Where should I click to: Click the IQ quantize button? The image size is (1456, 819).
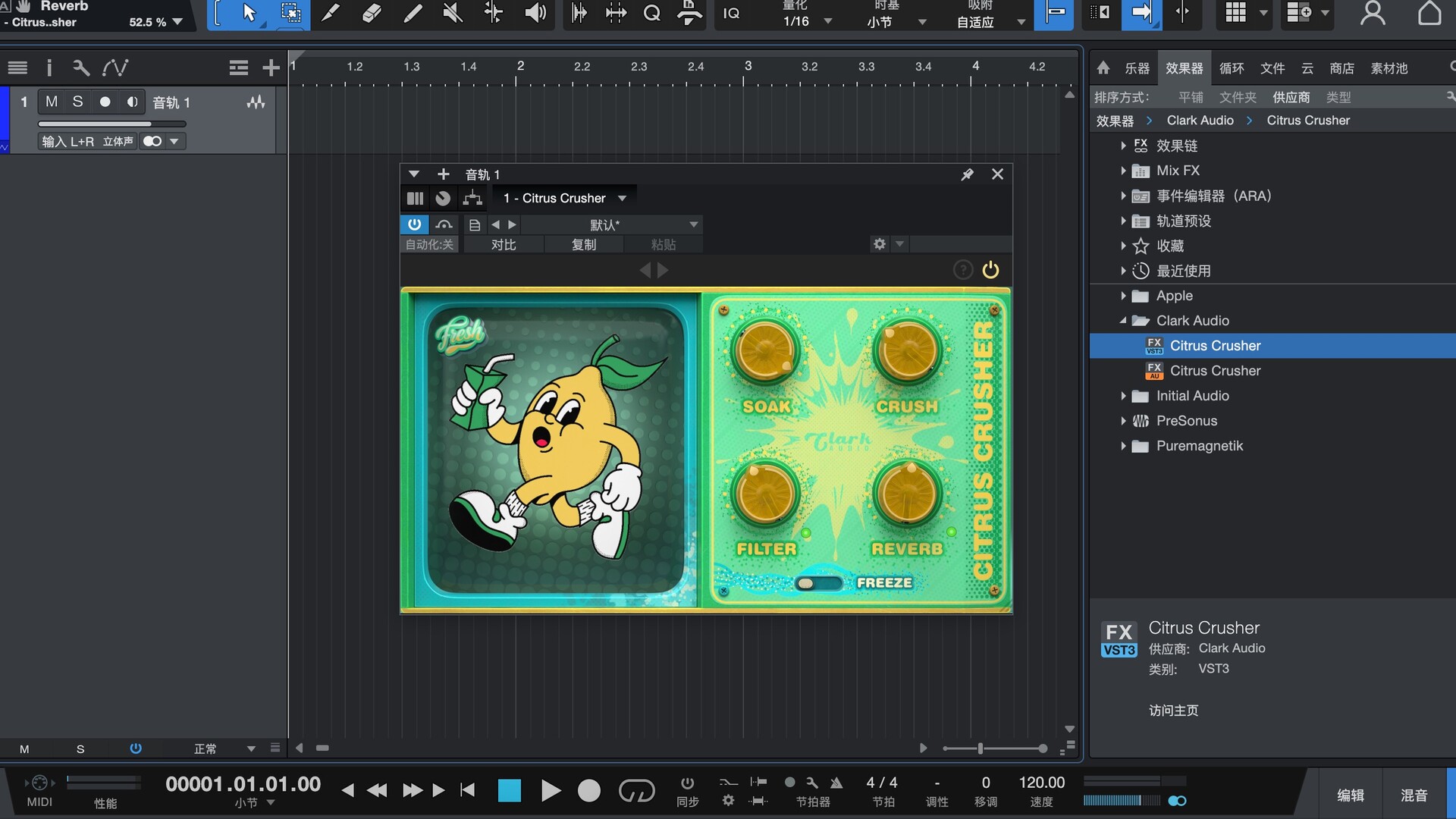point(731,13)
